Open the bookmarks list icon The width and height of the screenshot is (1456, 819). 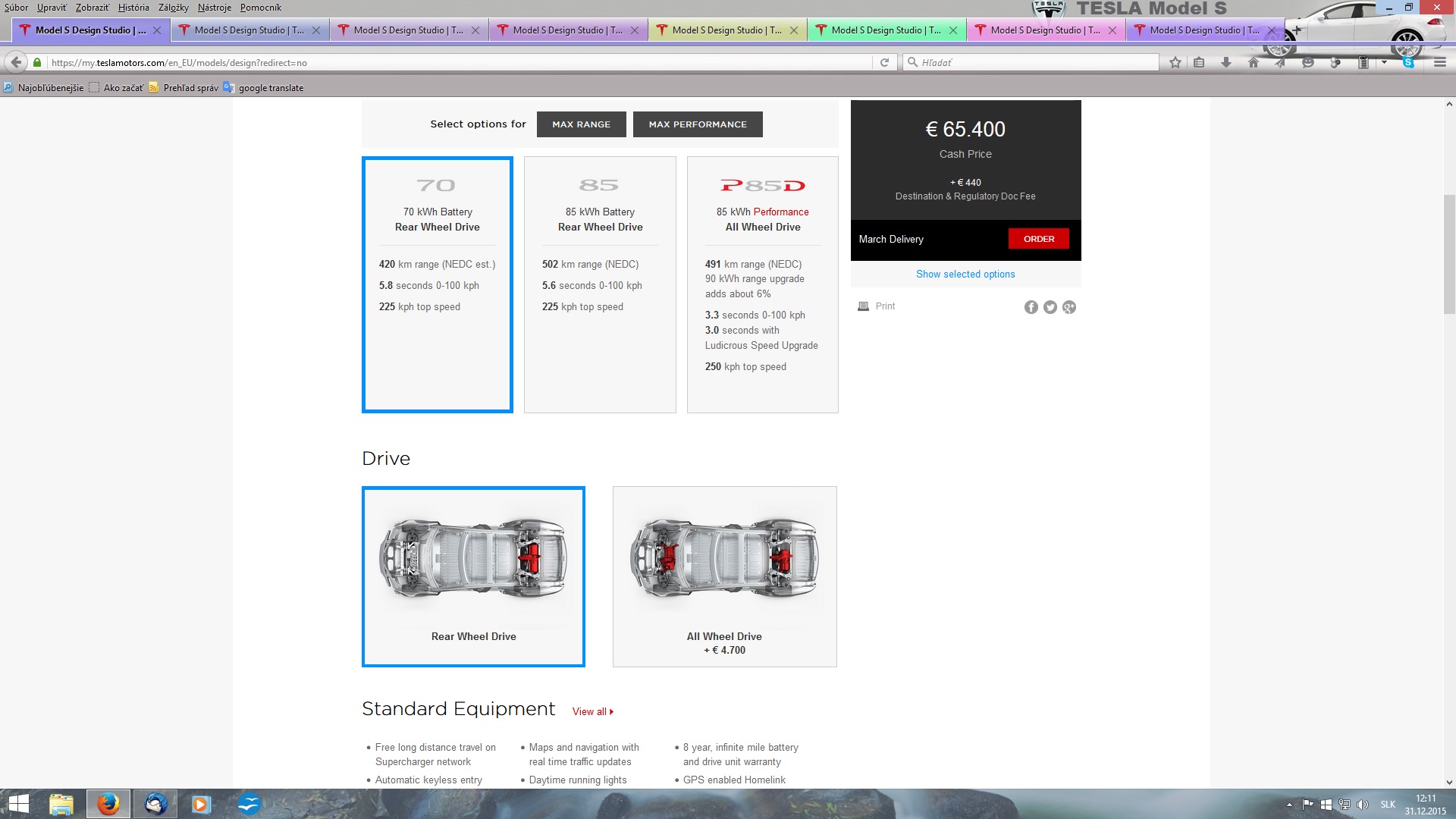[1199, 62]
